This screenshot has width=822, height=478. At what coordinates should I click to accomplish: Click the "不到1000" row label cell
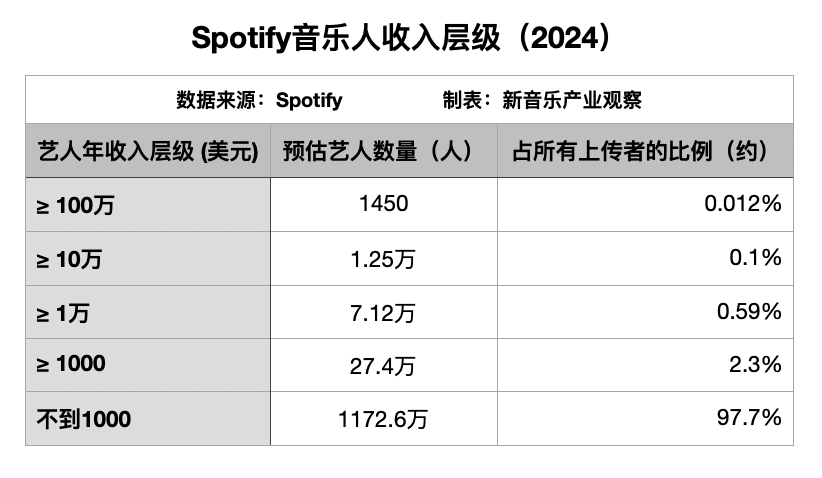148,419
